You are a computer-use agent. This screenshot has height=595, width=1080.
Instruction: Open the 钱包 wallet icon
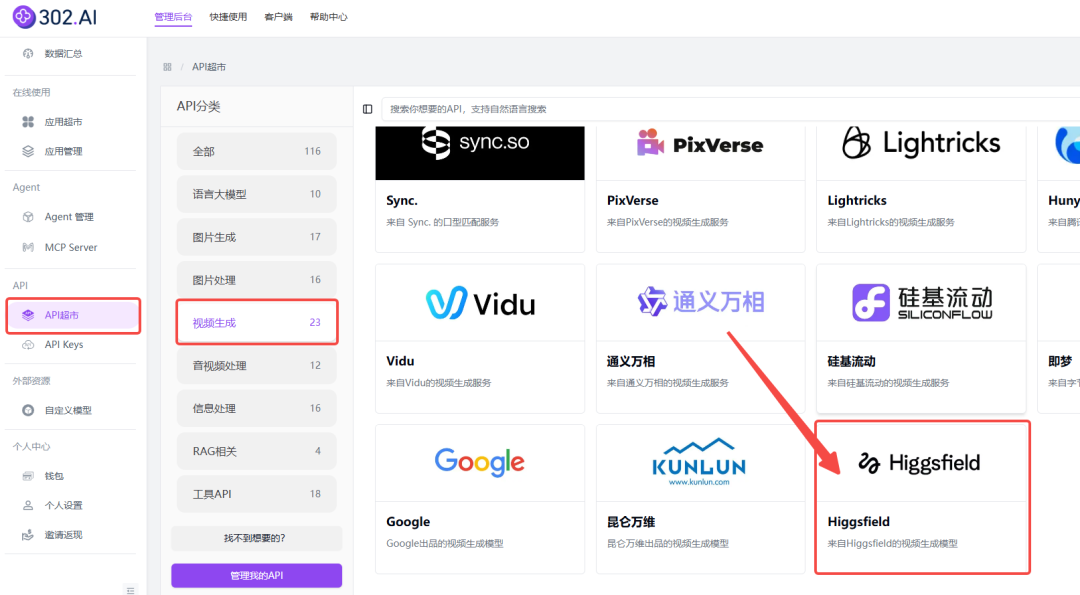tap(28, 476)
